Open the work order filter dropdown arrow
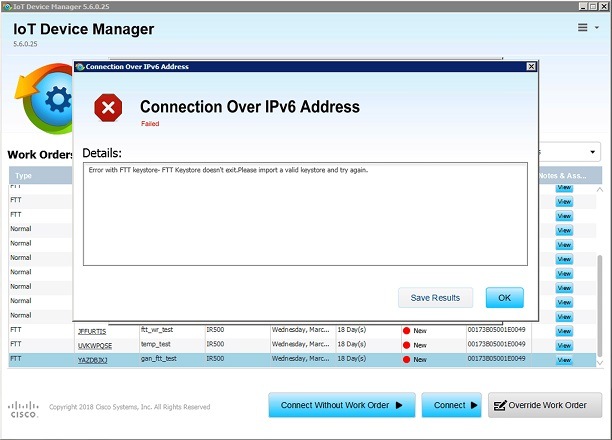 point(592,152)
